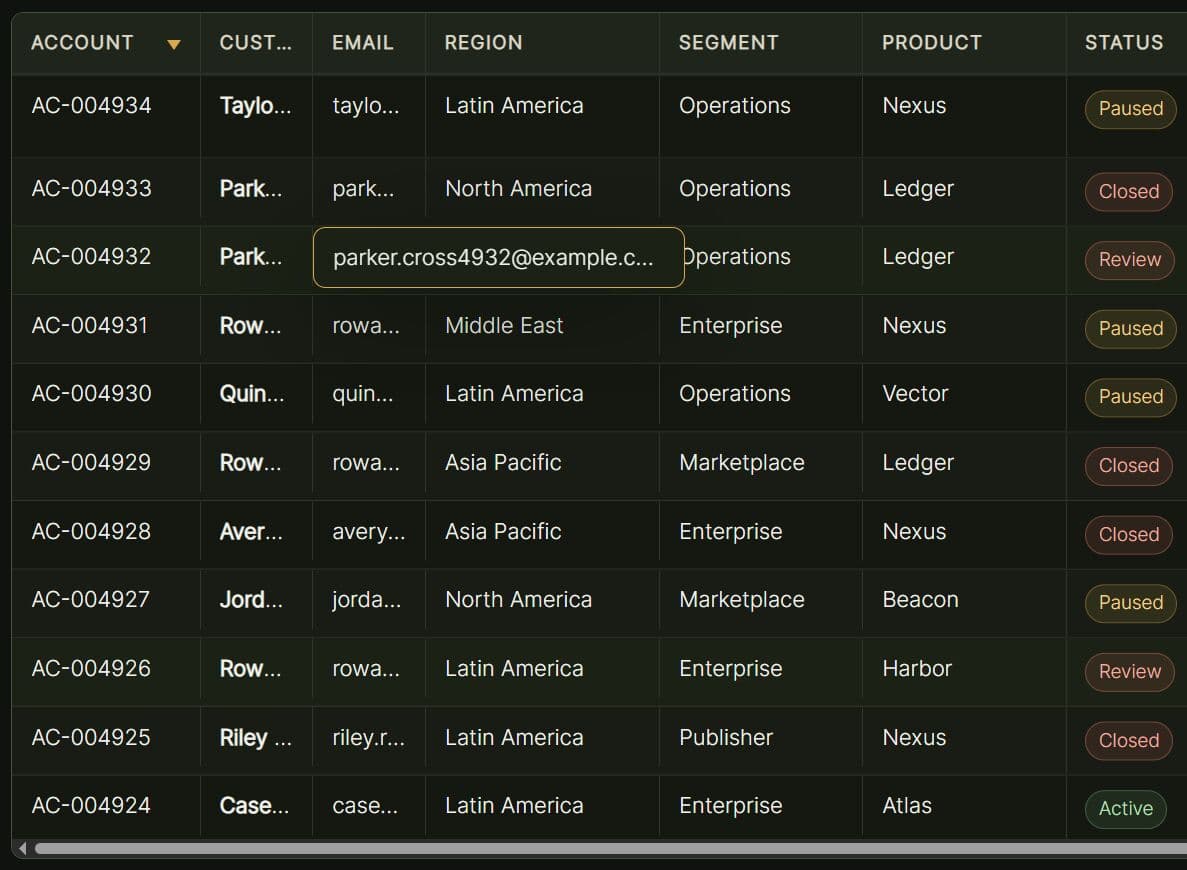1187x870 pixels.
Task: Sort by the Region column header
Action: [x=483, y=43]
